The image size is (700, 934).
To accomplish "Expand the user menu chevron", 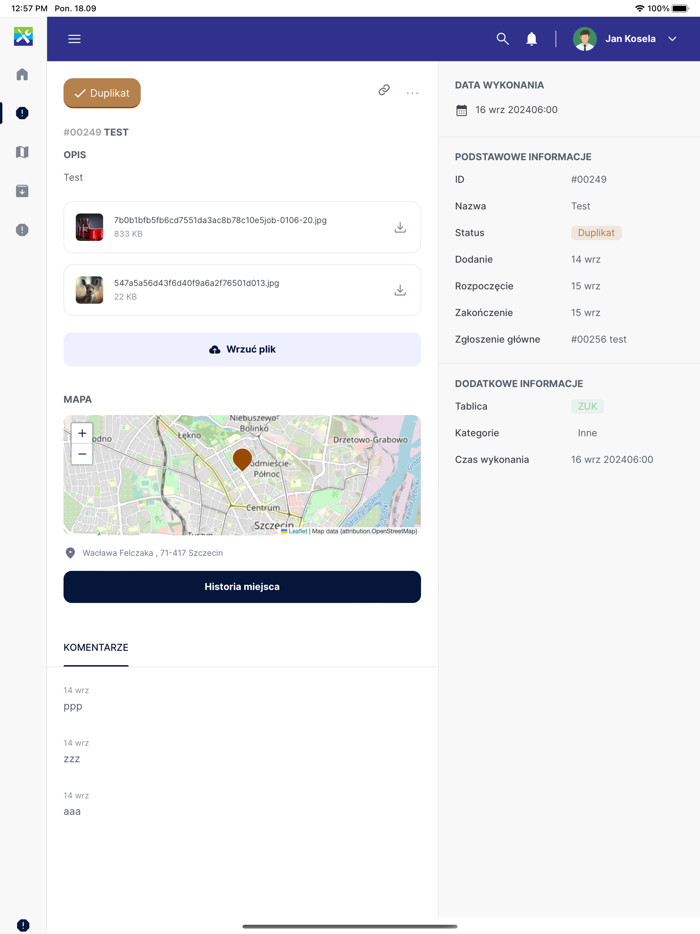I will pos(672,39).
